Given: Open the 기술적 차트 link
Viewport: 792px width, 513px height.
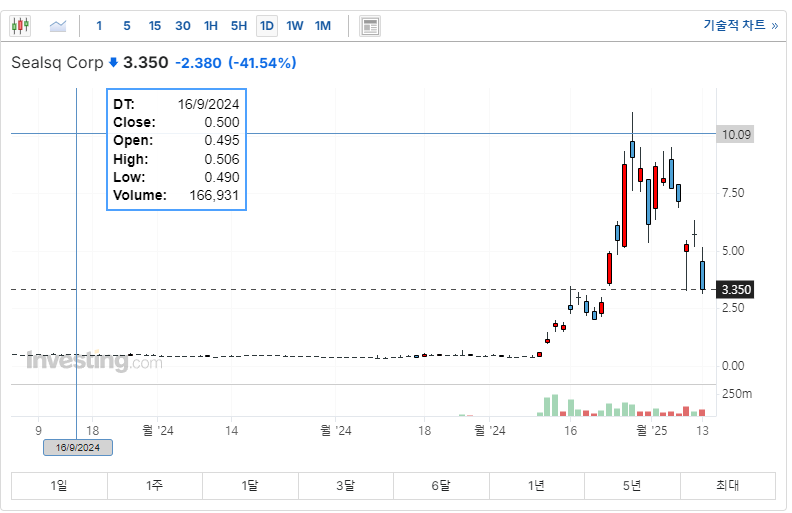Looking at the screenshot, I should (x=740, y=25).
